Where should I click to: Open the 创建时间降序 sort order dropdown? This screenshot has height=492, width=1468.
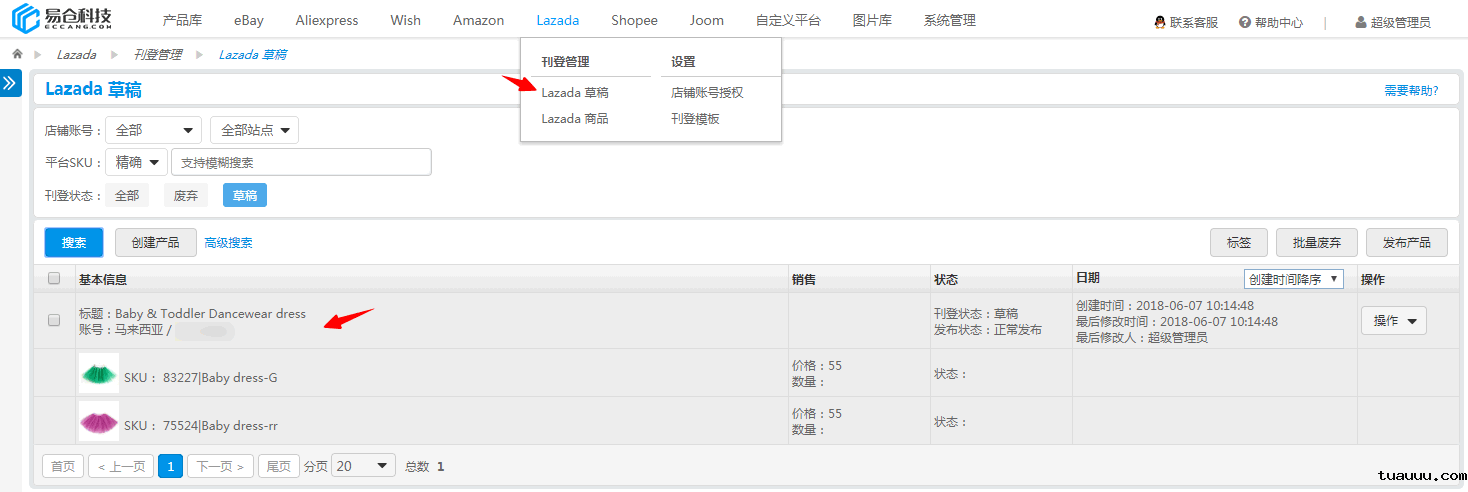tap(1293, 279)
